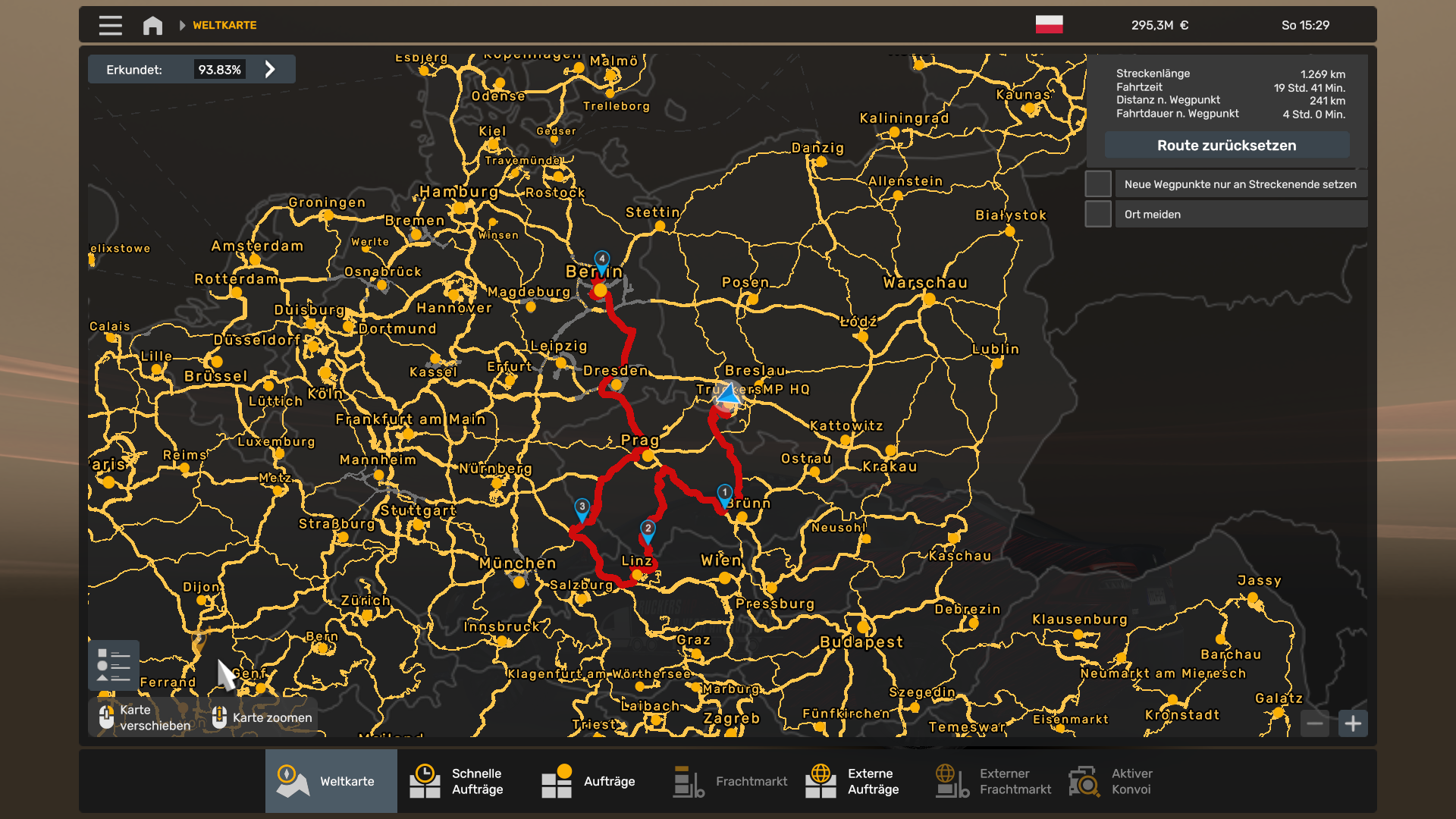Open the hamburger main menu

[x=110, y=25]
